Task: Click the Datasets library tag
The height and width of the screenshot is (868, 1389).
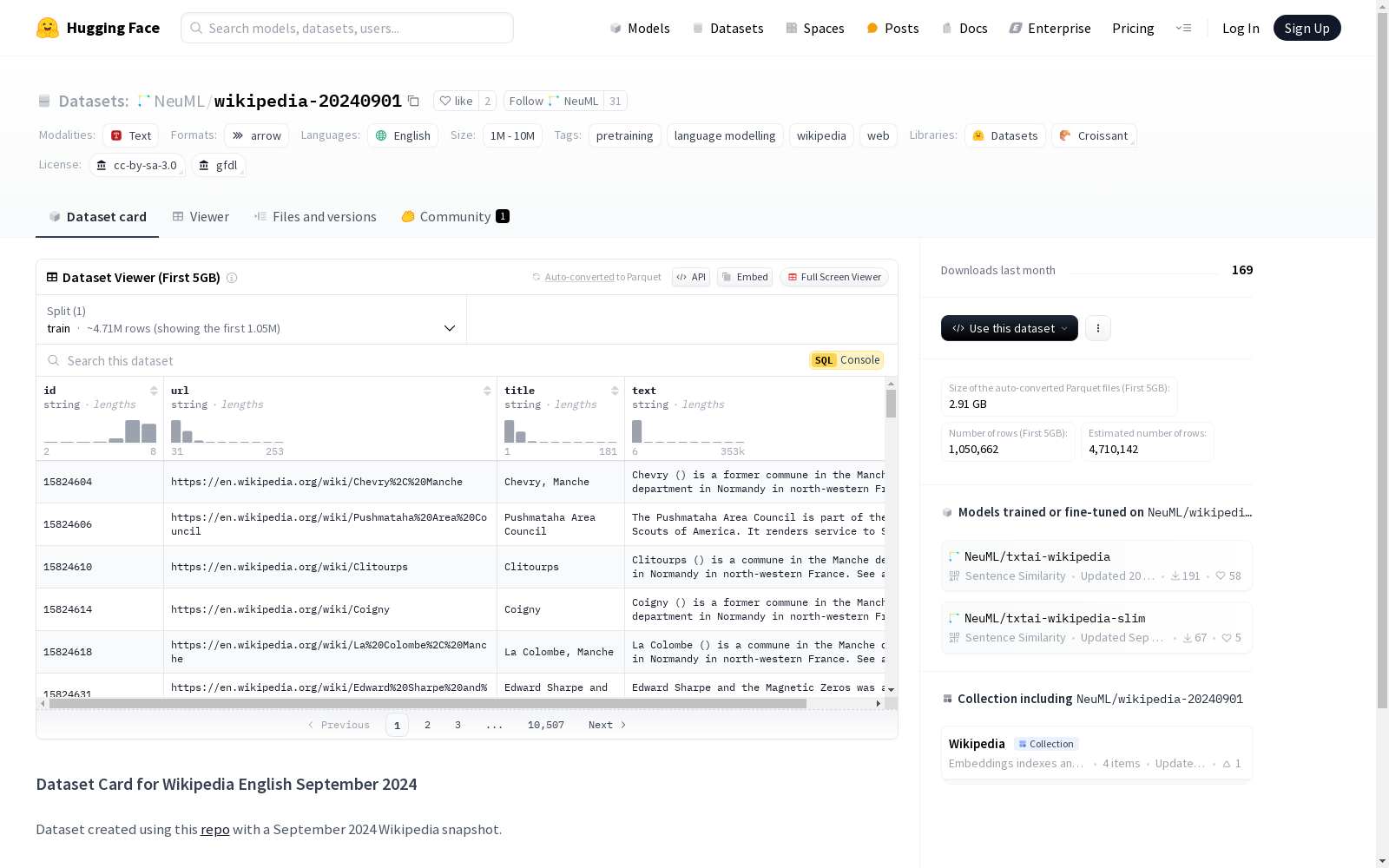Action: point(1005,135)
